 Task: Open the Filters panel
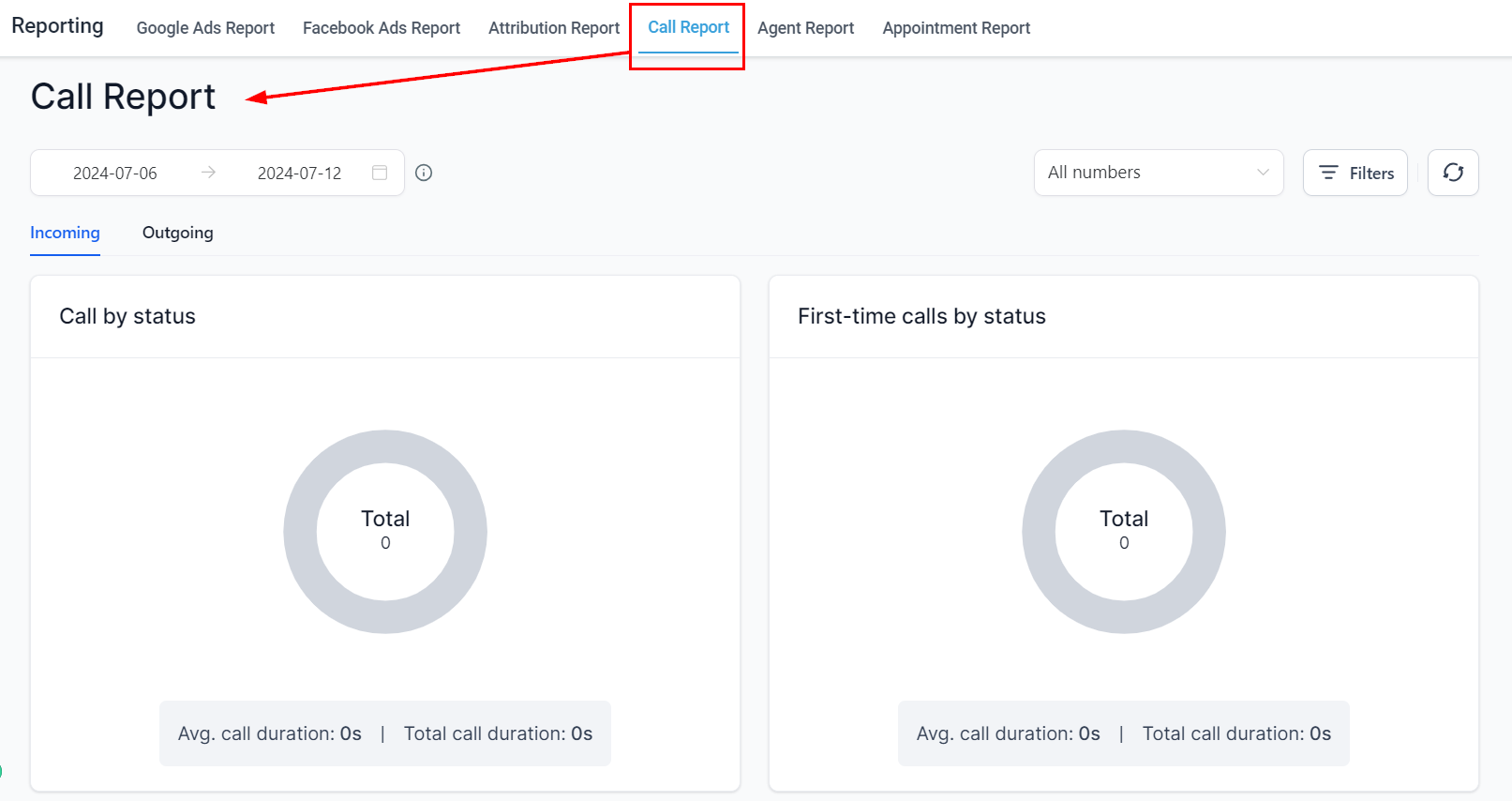click(1355, 173)
